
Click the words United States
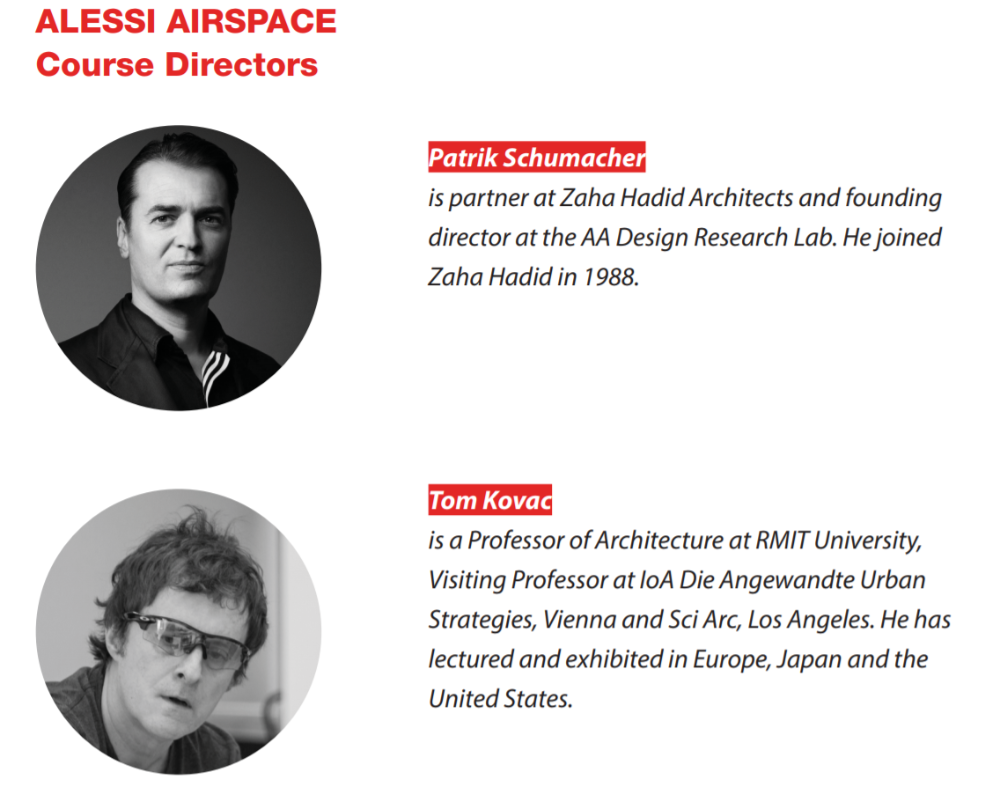[500, 699]
